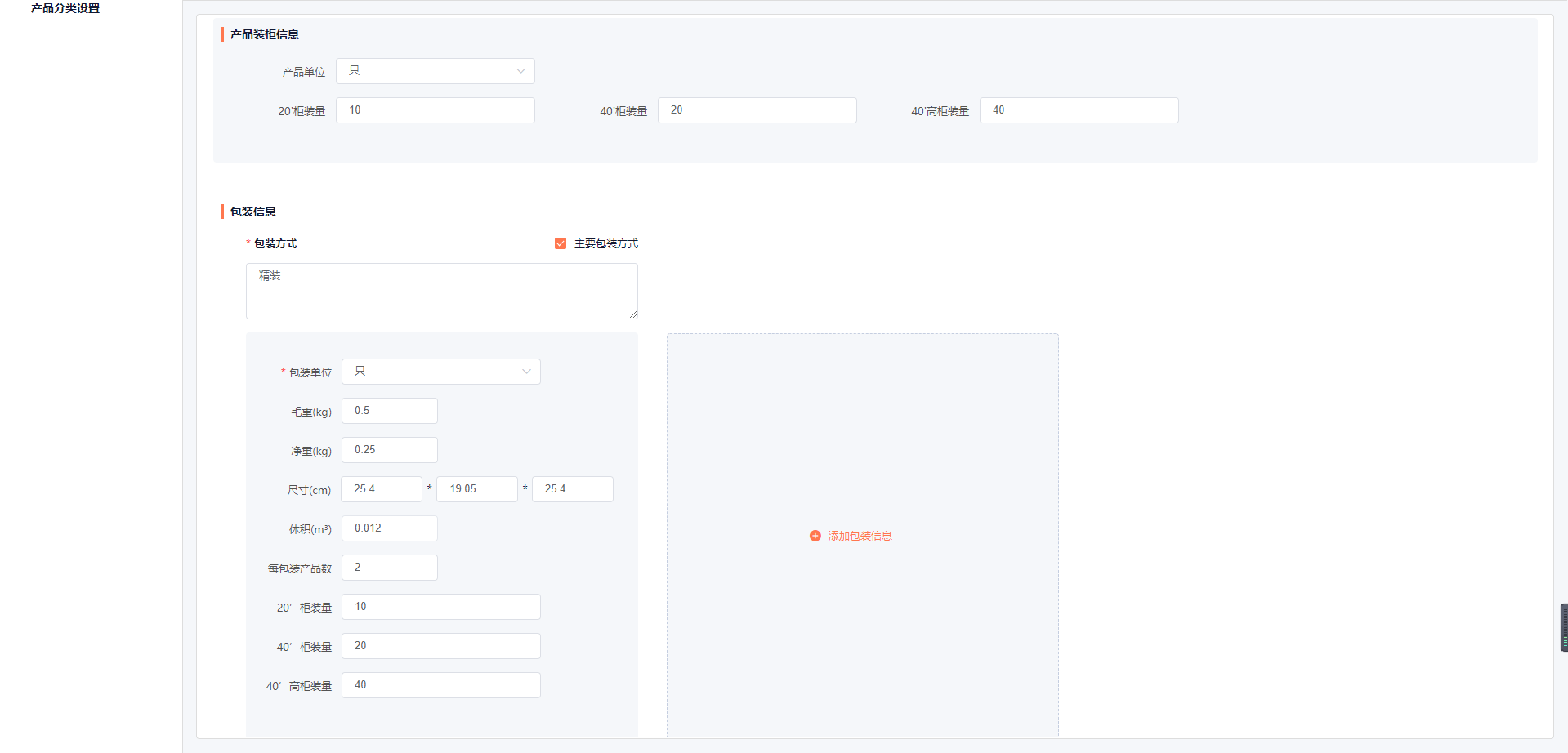Click the middle 尺寸 field showing 19.05
The height and width of the screenshot is (753, 1568).
click(x=477, y=489)
